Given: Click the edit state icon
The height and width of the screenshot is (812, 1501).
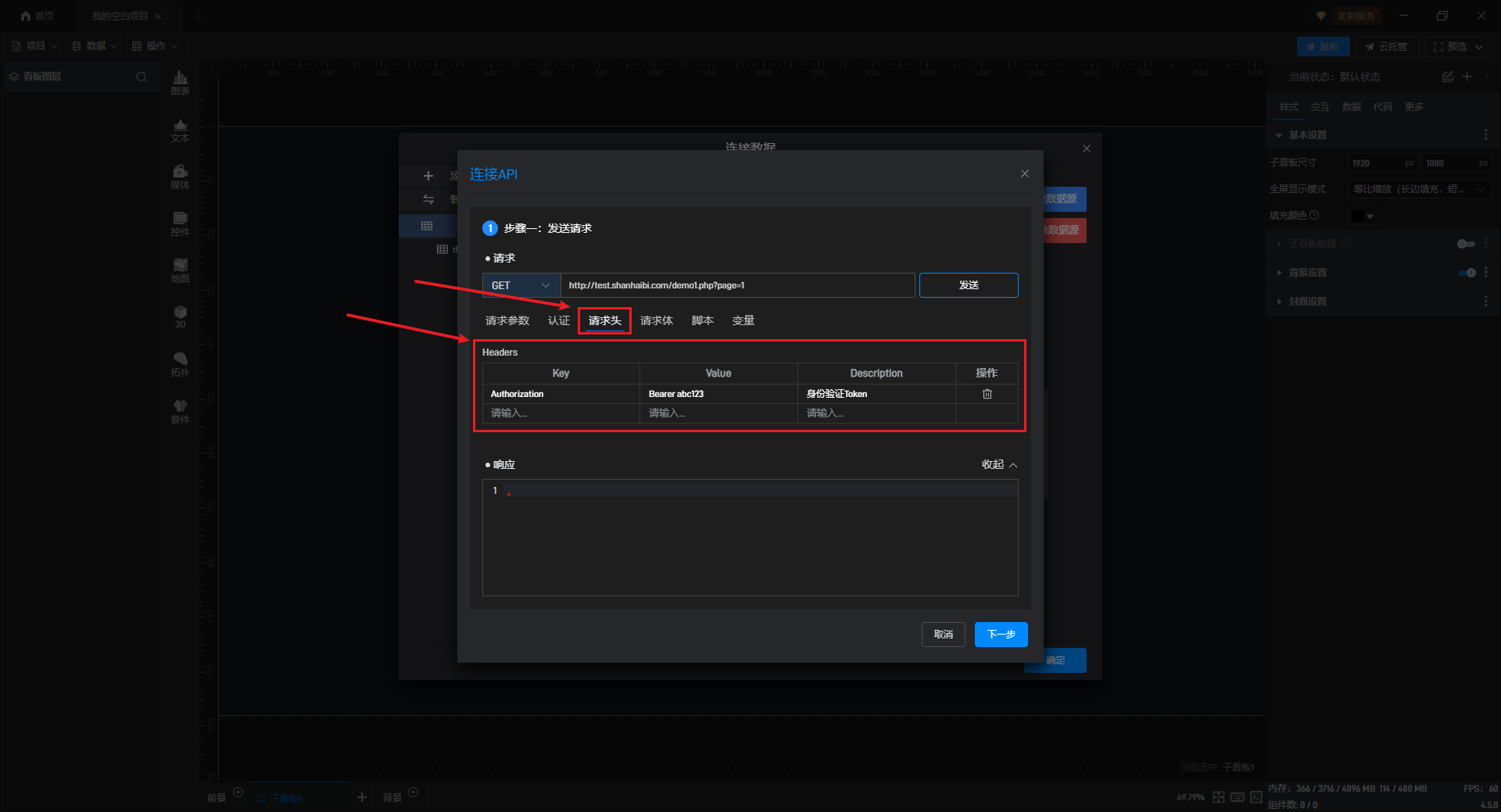Looking at the screenshot, I should click(x=1447, y=77).
